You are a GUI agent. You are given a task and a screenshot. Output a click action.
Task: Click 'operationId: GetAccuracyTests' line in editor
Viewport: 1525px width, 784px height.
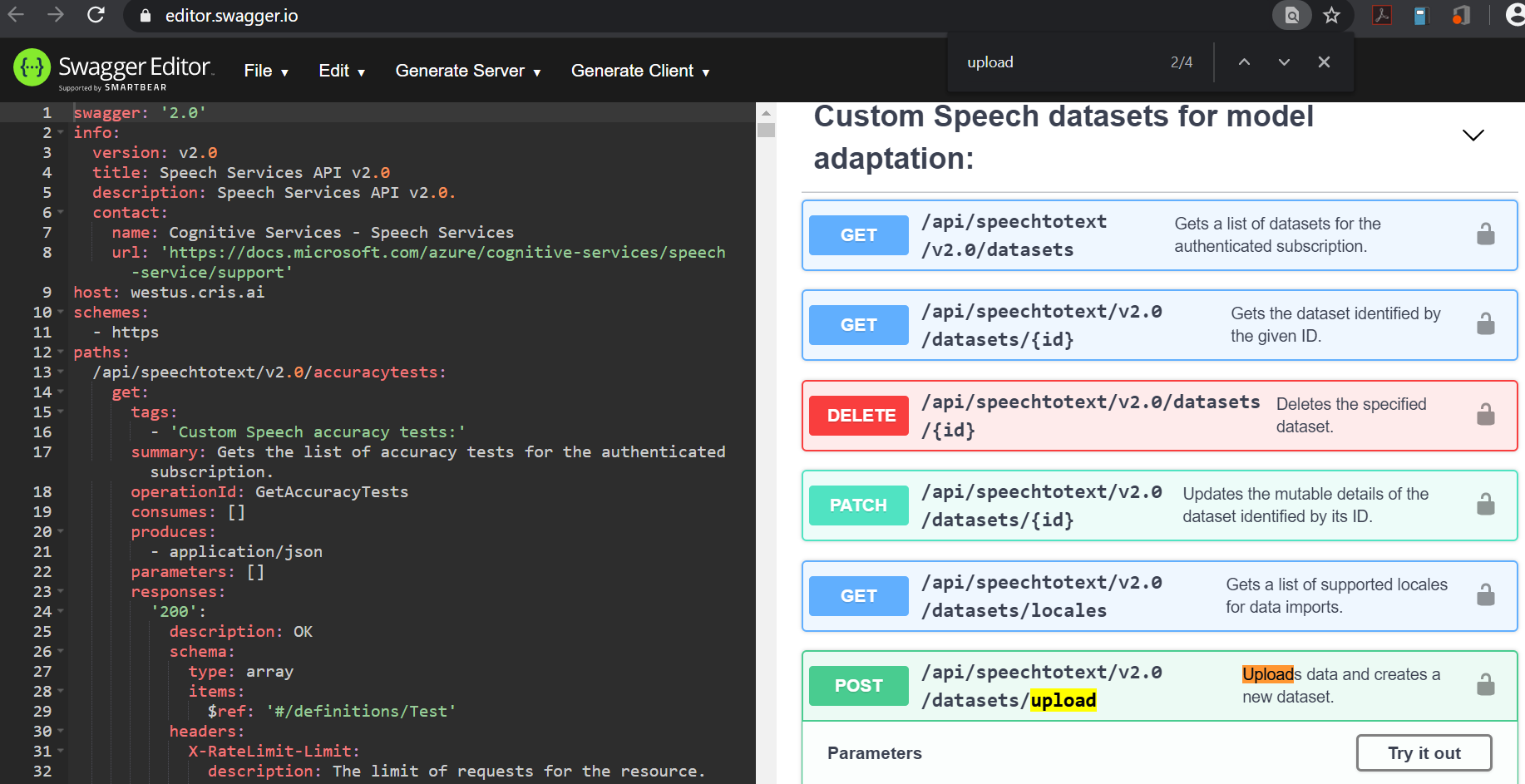tap(269, 492)
